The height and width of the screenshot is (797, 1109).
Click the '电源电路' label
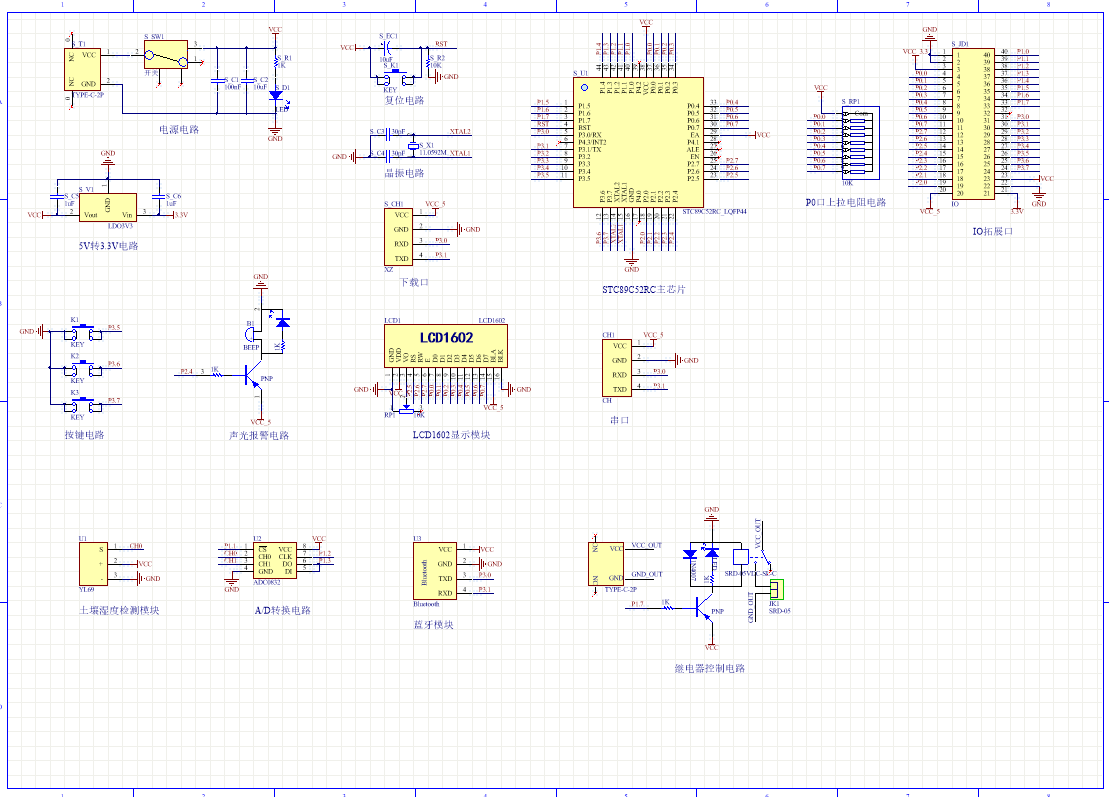click(x=179, y=129)
